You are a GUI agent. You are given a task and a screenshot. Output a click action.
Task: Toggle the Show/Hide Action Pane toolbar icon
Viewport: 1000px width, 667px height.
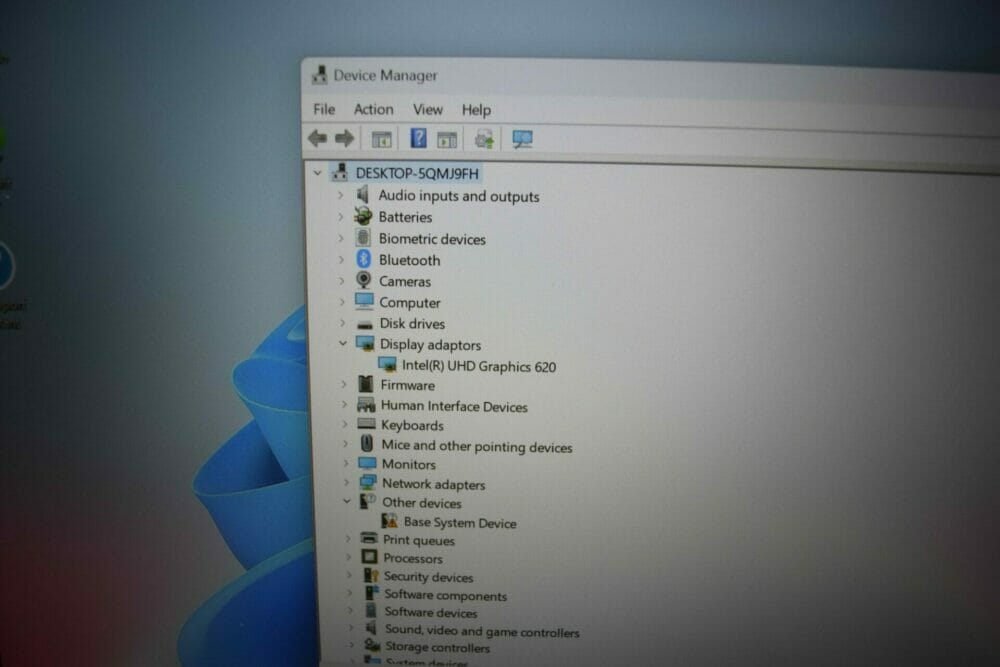click(447, 139)
